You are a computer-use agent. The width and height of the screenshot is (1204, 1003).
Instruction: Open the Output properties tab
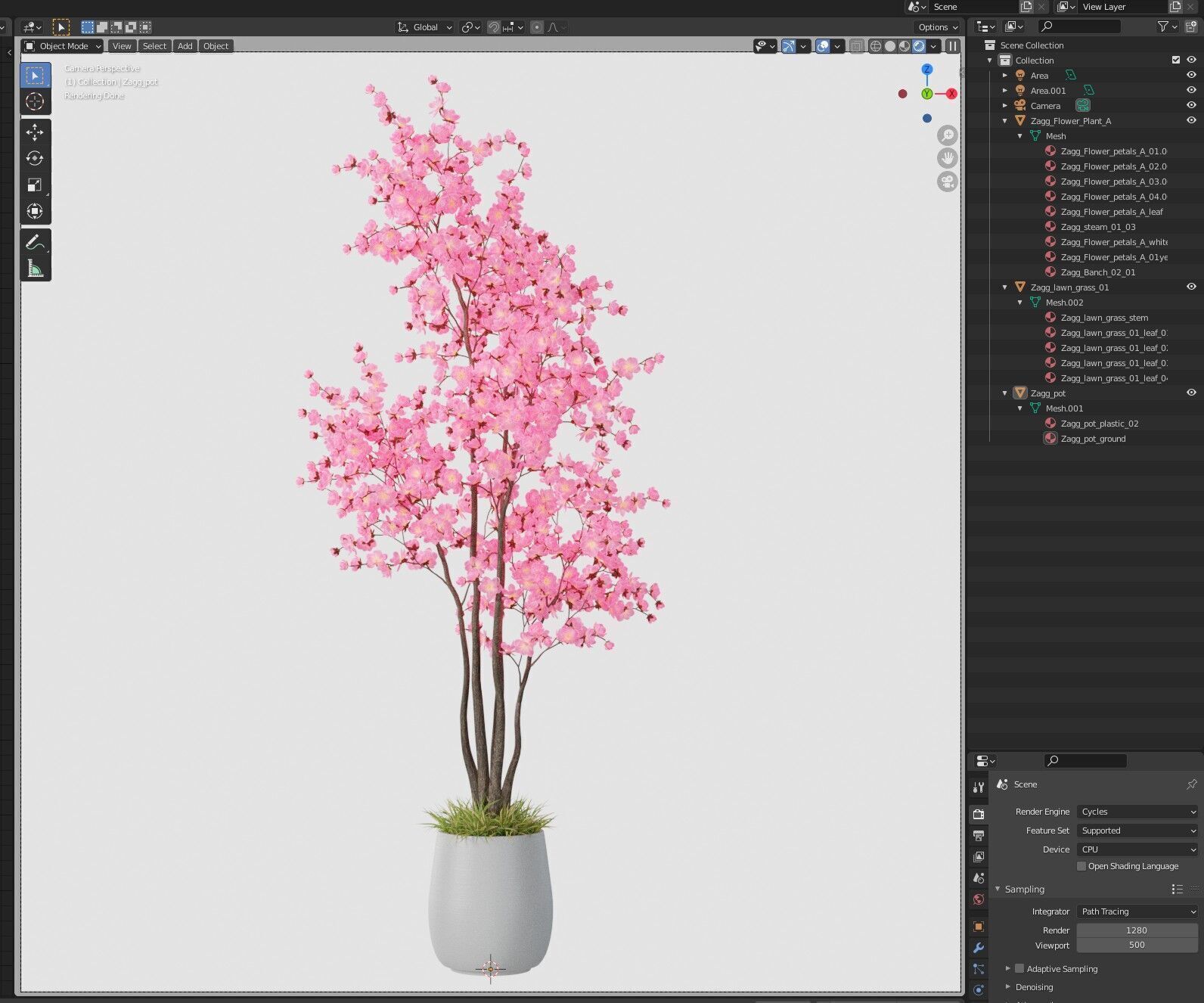[979, 835]
